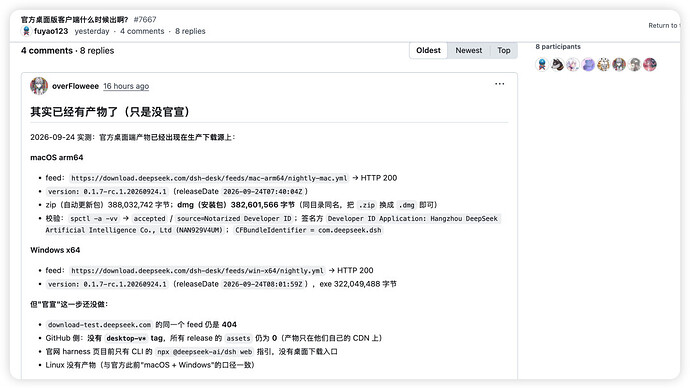Open the comment options three-dot menu
The height and width of the screenshot is (388, 690).
(x=499, y=84)
